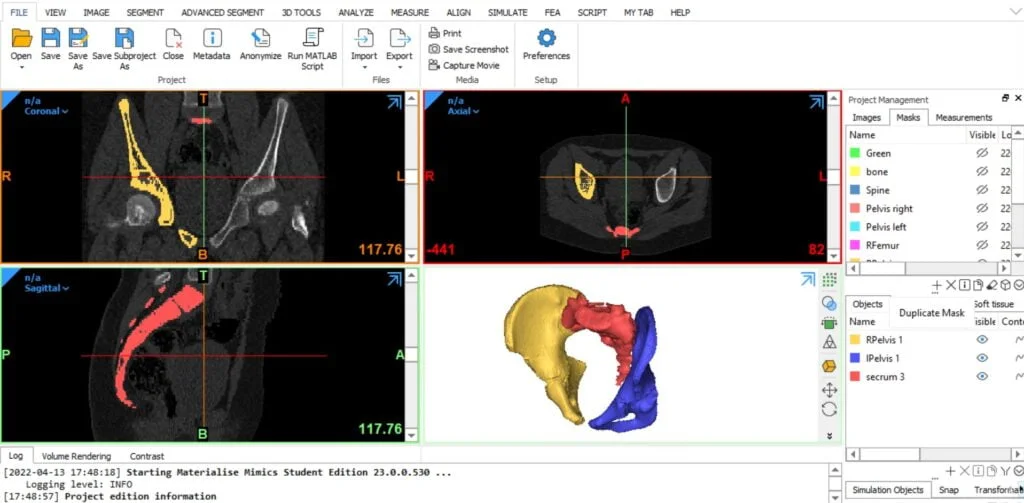Expand more 3D toolbar tools chevron
Screen dimensions: 1024x503
829,436
